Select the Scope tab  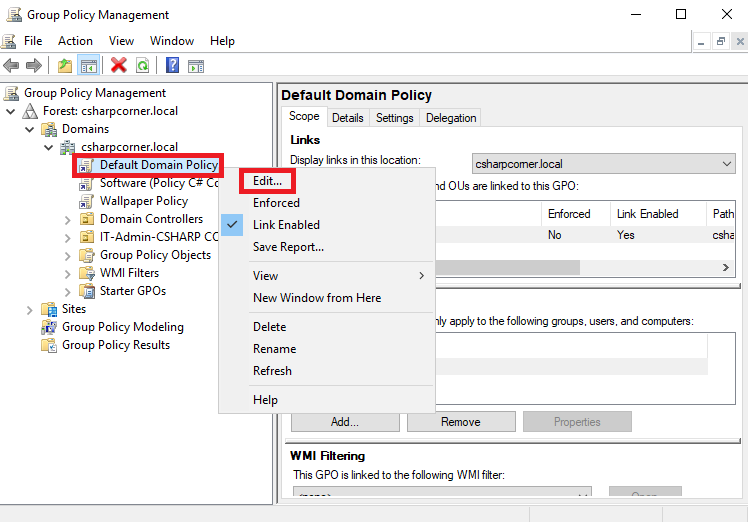(304, 116)
